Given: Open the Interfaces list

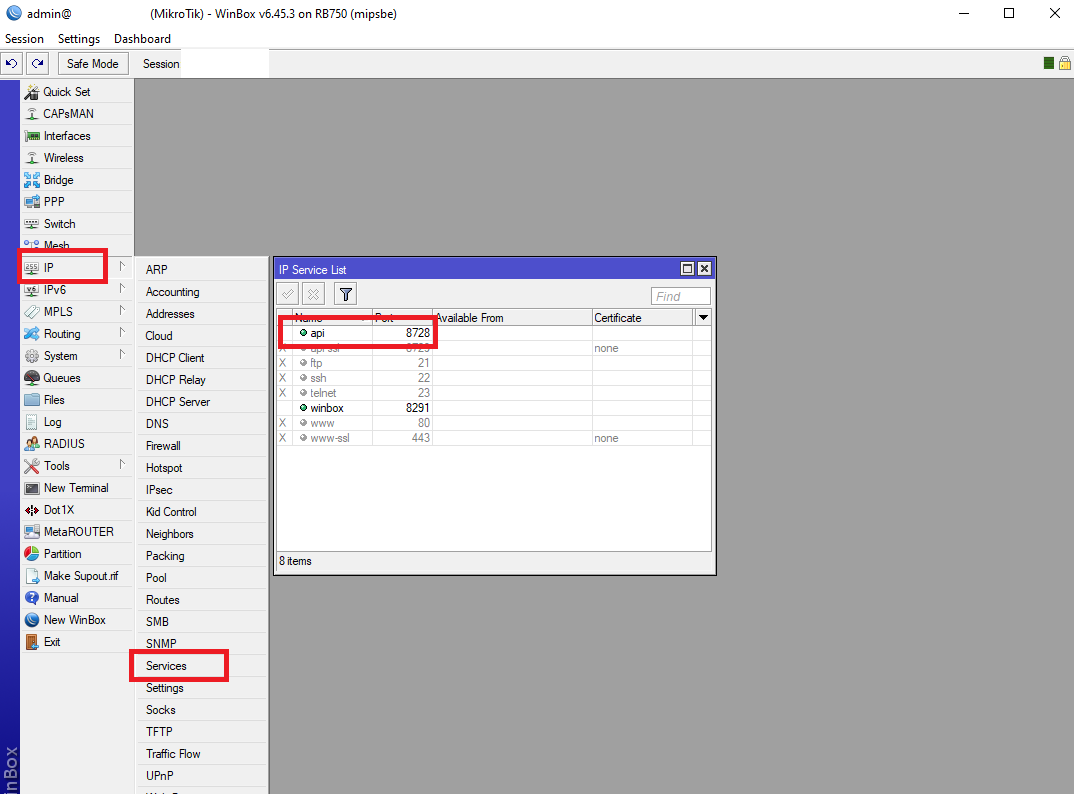Looking at the screenshot, I should tap(76, 136).
